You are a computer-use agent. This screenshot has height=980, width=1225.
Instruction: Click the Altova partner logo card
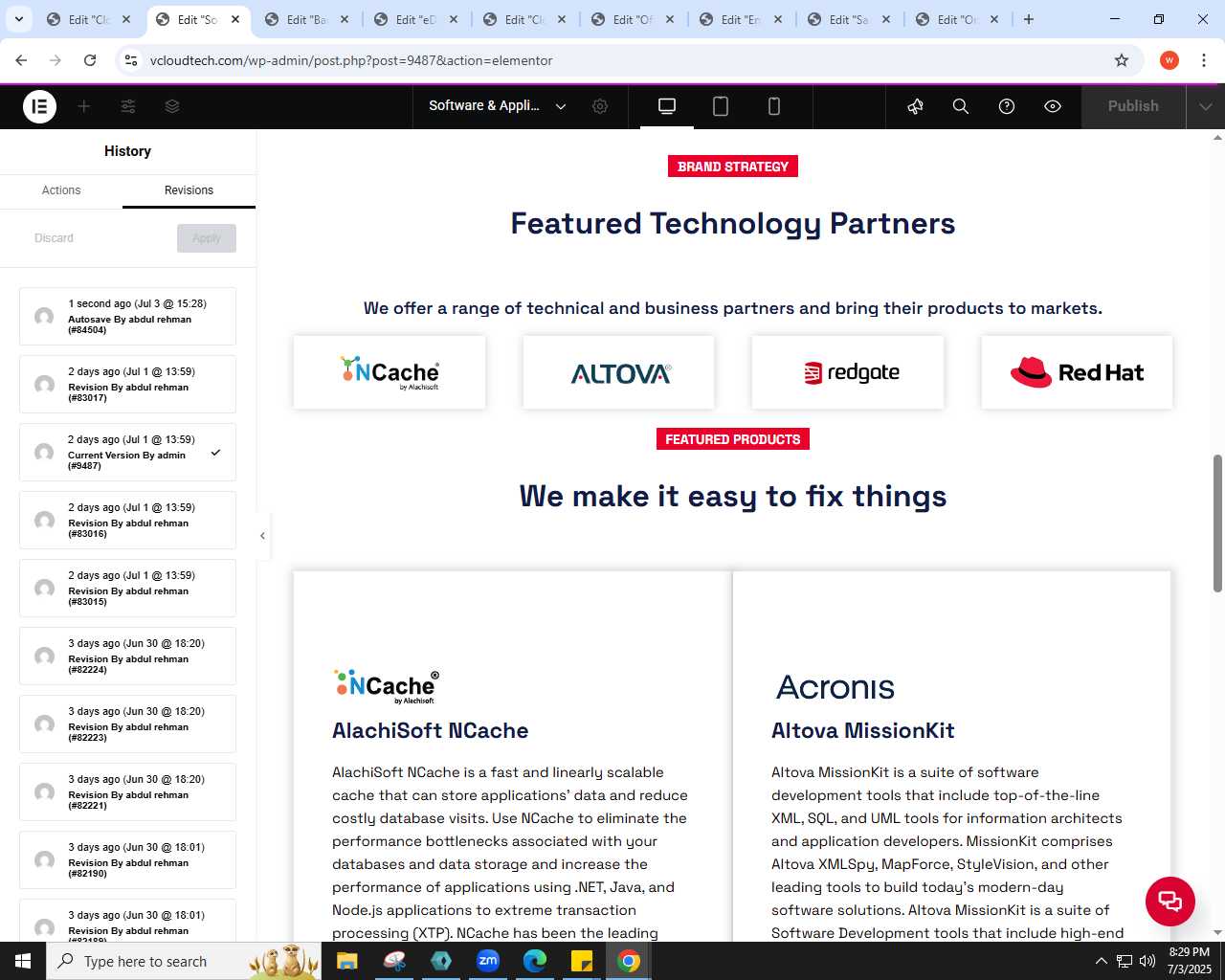(x=618, y=372)
